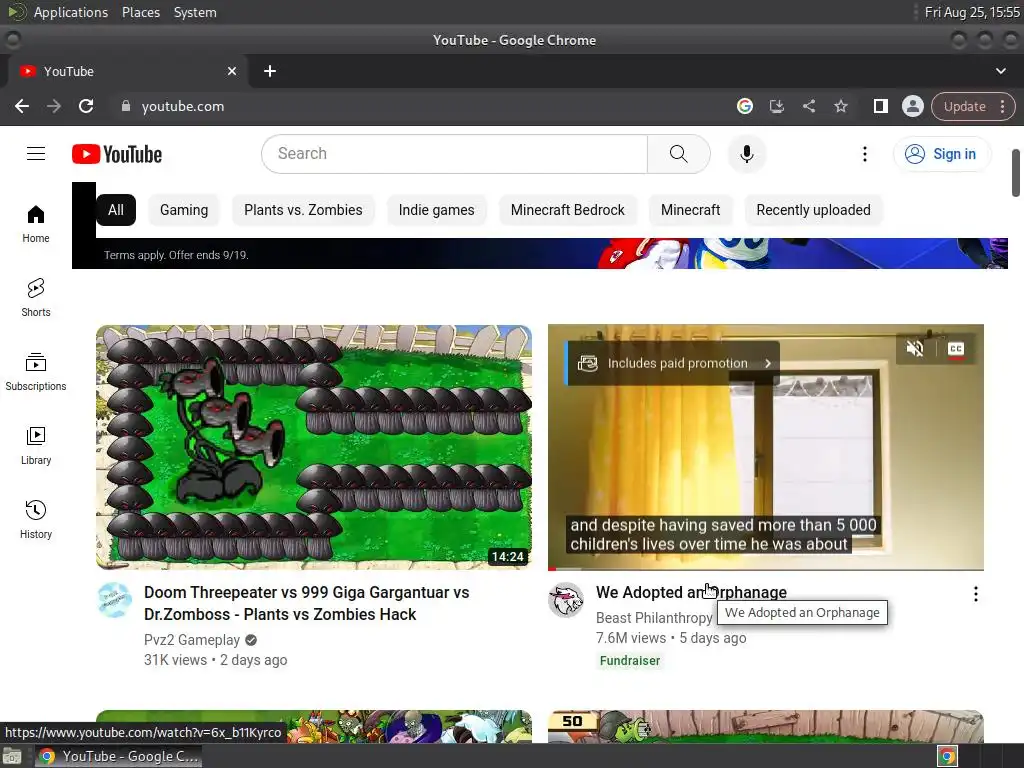1024x768 pixels.
Task: Start voice search with microphone icon
Action: point(746,154)
